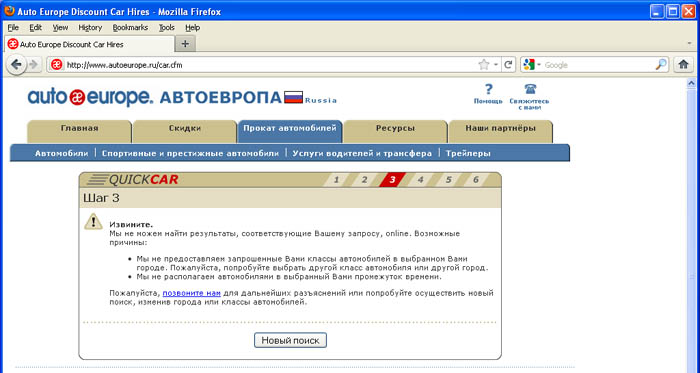Go to QuickCar step 5

[x=448, y=180]
